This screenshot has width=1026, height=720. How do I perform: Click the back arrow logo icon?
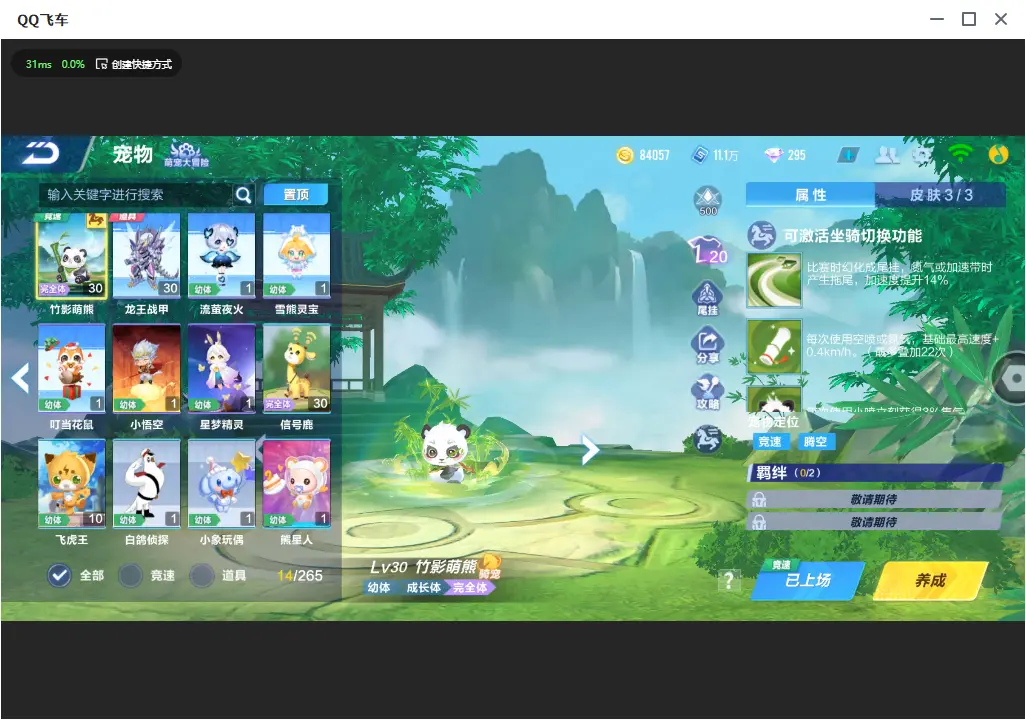point(41,154)
